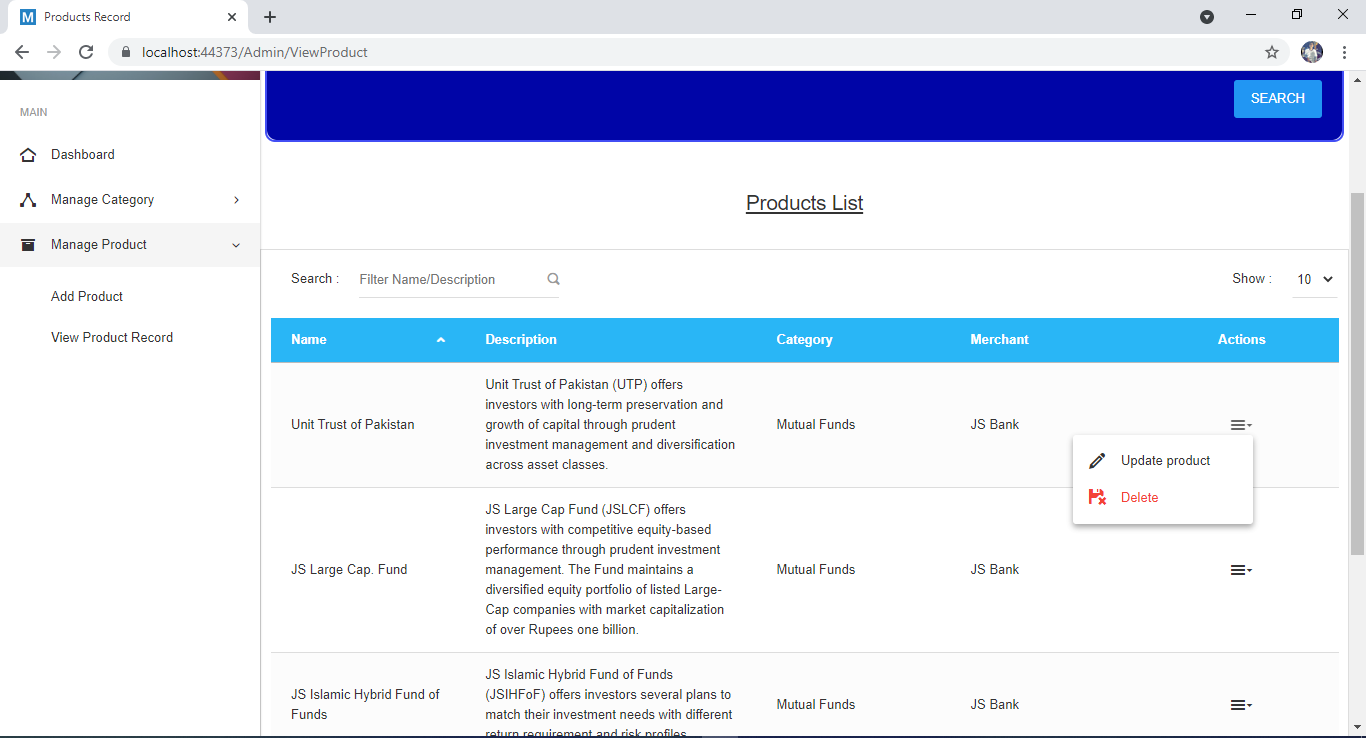
Task: Click the page scroll-up arrow
Action: (1357, 79)
